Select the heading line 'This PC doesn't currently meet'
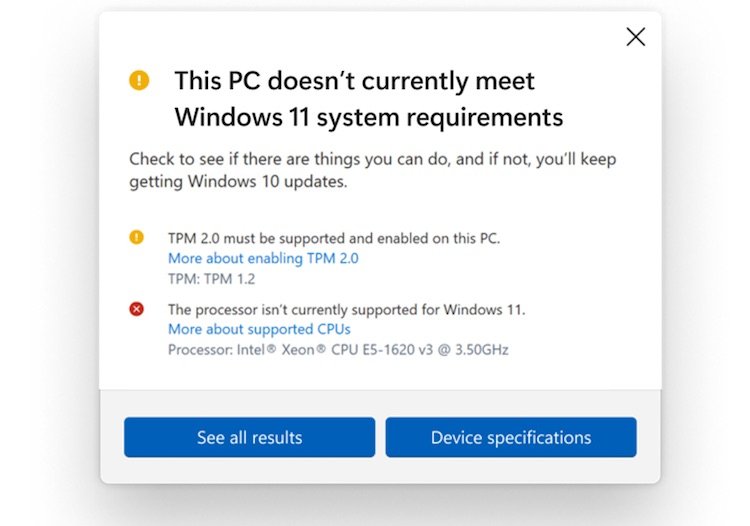The height and width of the screenshot is (526, 750). click(354, 80)
